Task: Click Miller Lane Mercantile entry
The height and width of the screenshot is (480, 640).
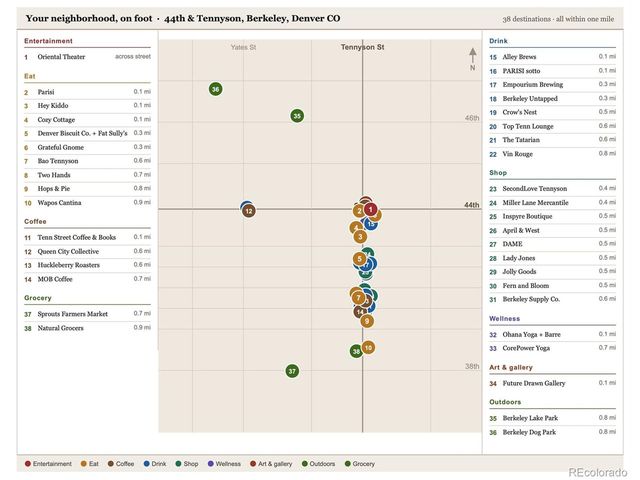Action: pos(553,203)
